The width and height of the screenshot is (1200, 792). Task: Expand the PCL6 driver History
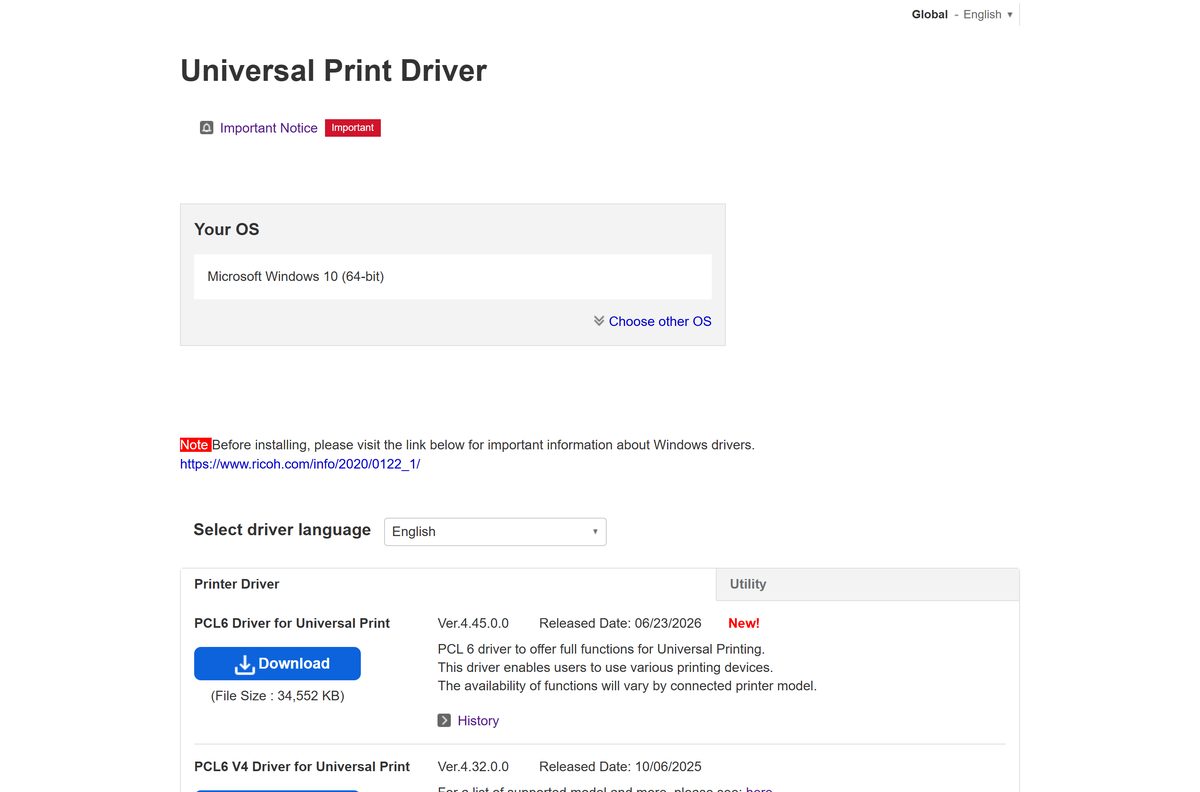[x=478, y=721]
